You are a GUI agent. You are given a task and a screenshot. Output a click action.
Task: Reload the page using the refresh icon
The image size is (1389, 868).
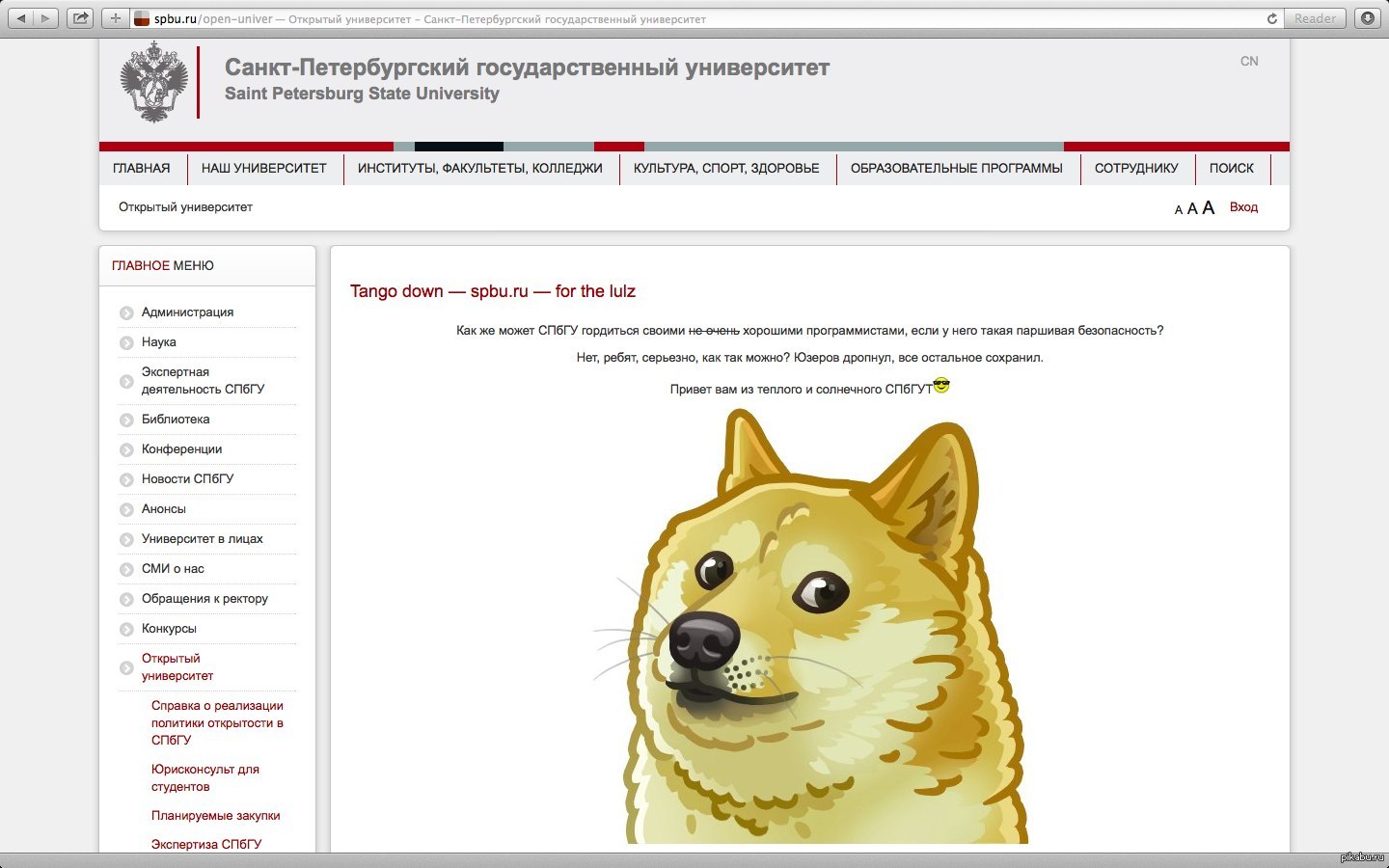coord(1272,18)
